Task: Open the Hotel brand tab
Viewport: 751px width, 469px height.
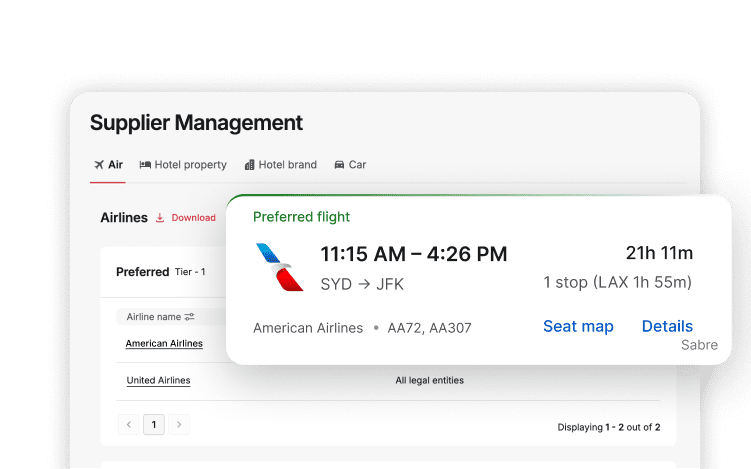Action: 287,165
